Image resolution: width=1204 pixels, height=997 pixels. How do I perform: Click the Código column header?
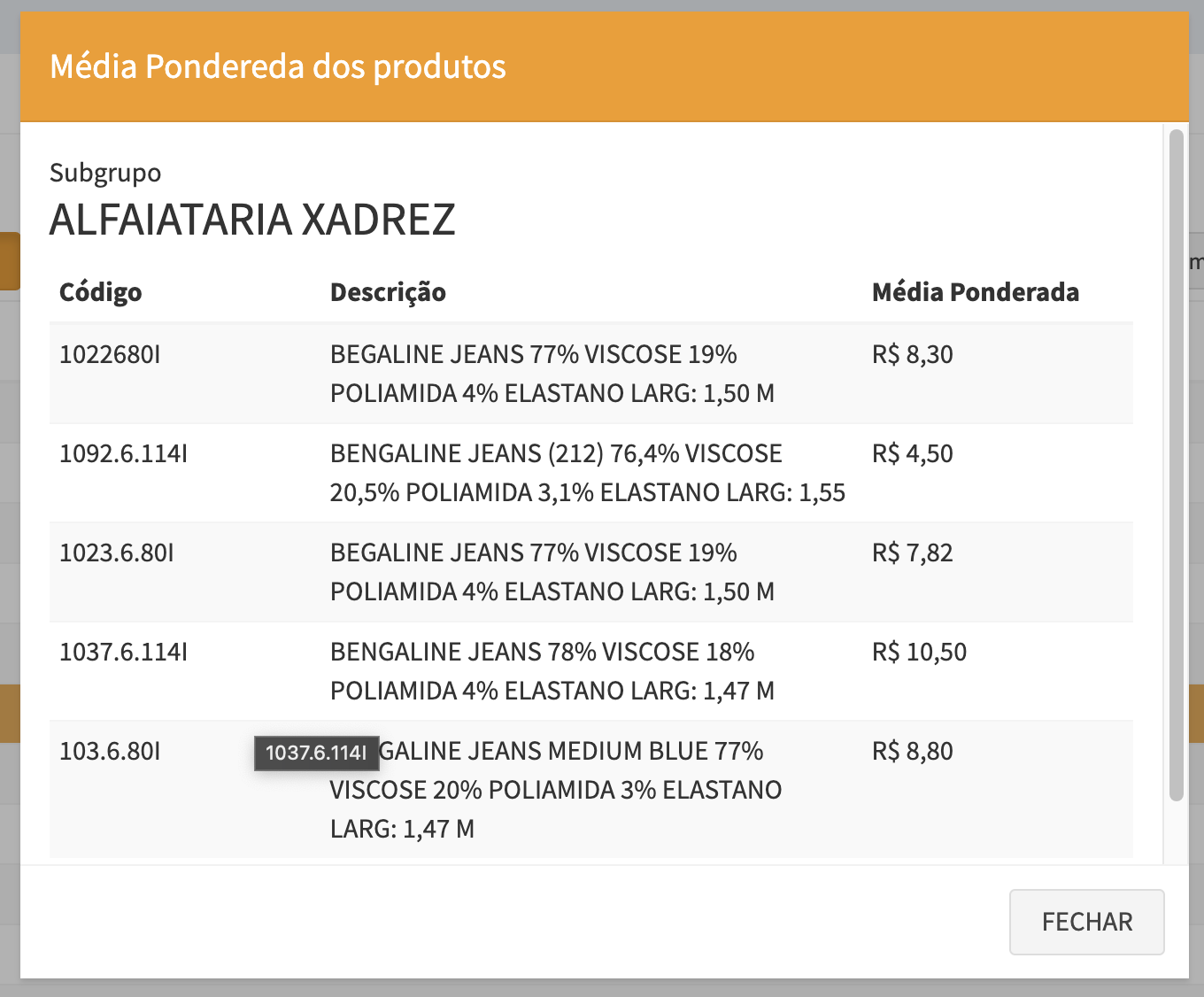(100, 292)
